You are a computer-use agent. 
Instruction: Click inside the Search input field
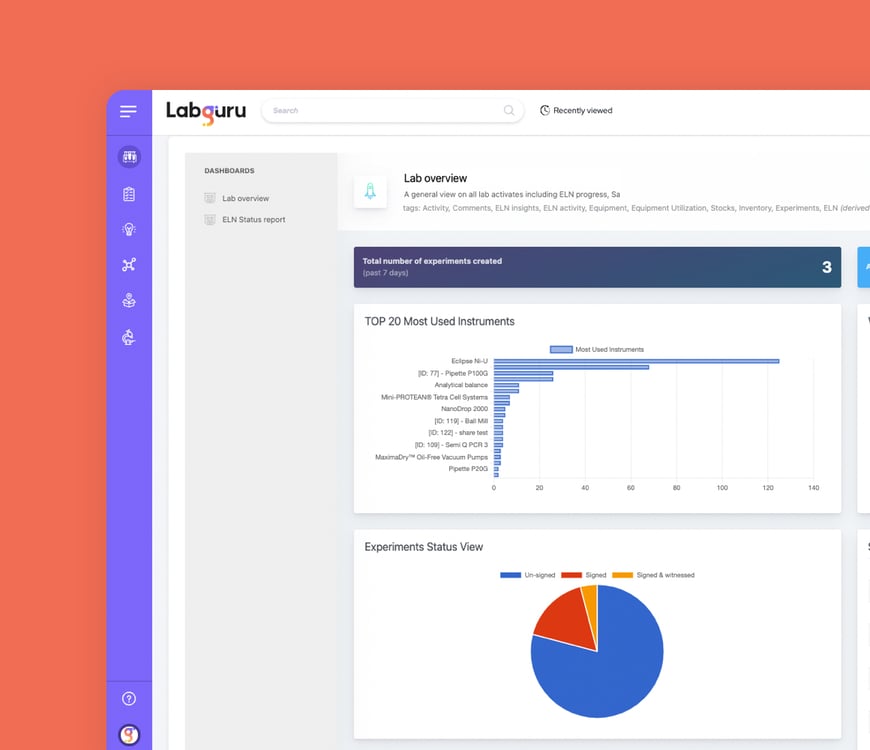coord(390,110)
